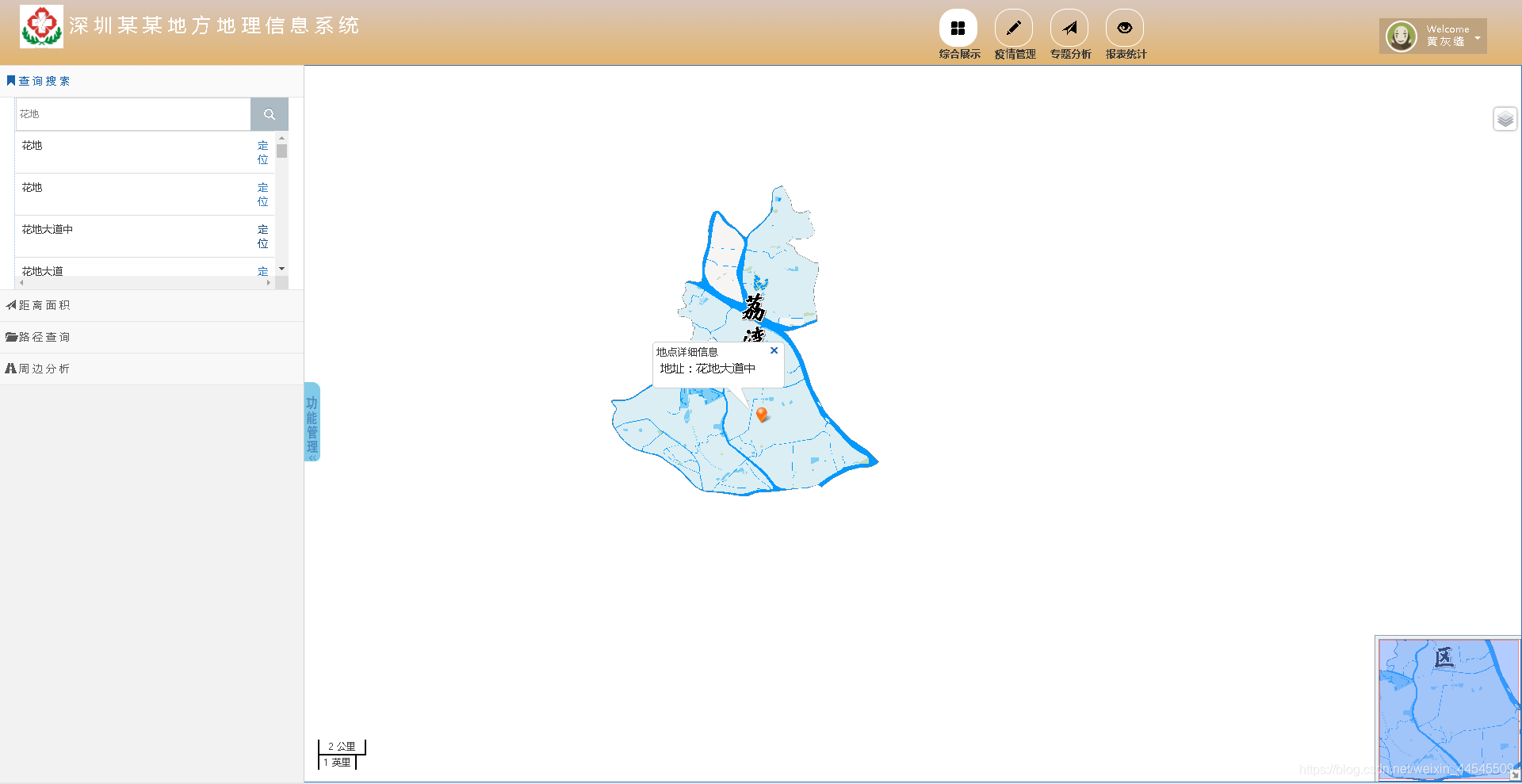Viewport: 1522px width, 784px height.
Task: Collapse the 功能管理 side panel handle
Action: 312,422
